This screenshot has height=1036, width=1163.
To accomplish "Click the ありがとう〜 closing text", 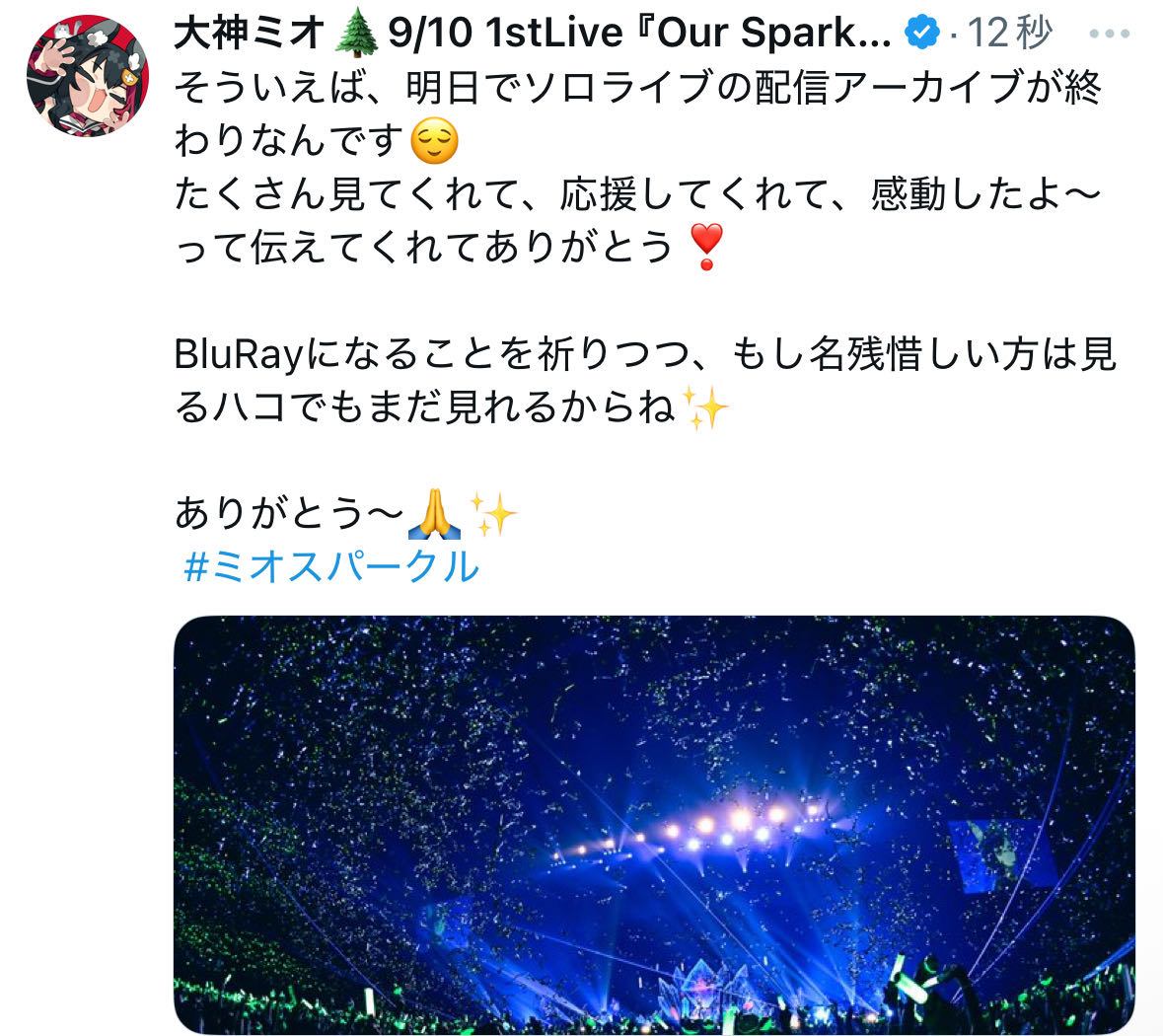I will 289,513.
